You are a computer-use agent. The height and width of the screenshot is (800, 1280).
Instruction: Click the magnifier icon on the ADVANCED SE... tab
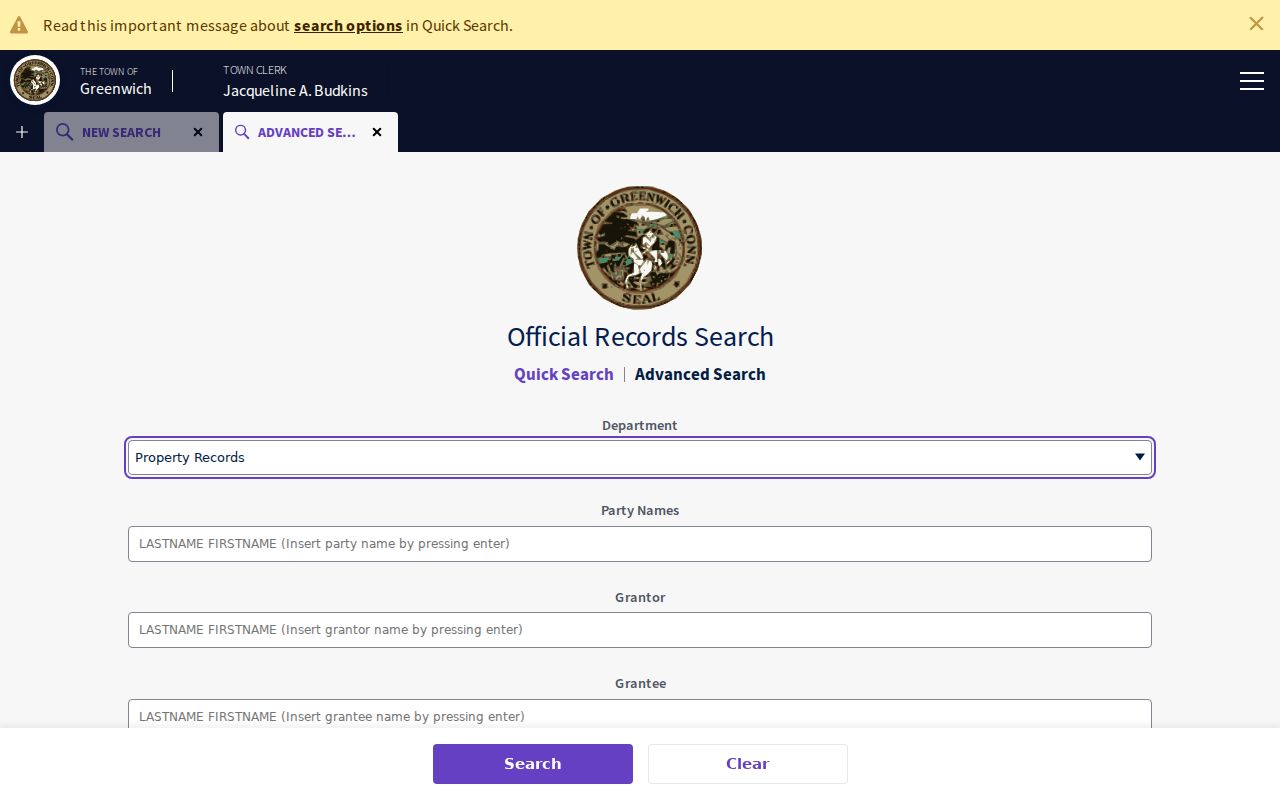(x=242, y=132)
